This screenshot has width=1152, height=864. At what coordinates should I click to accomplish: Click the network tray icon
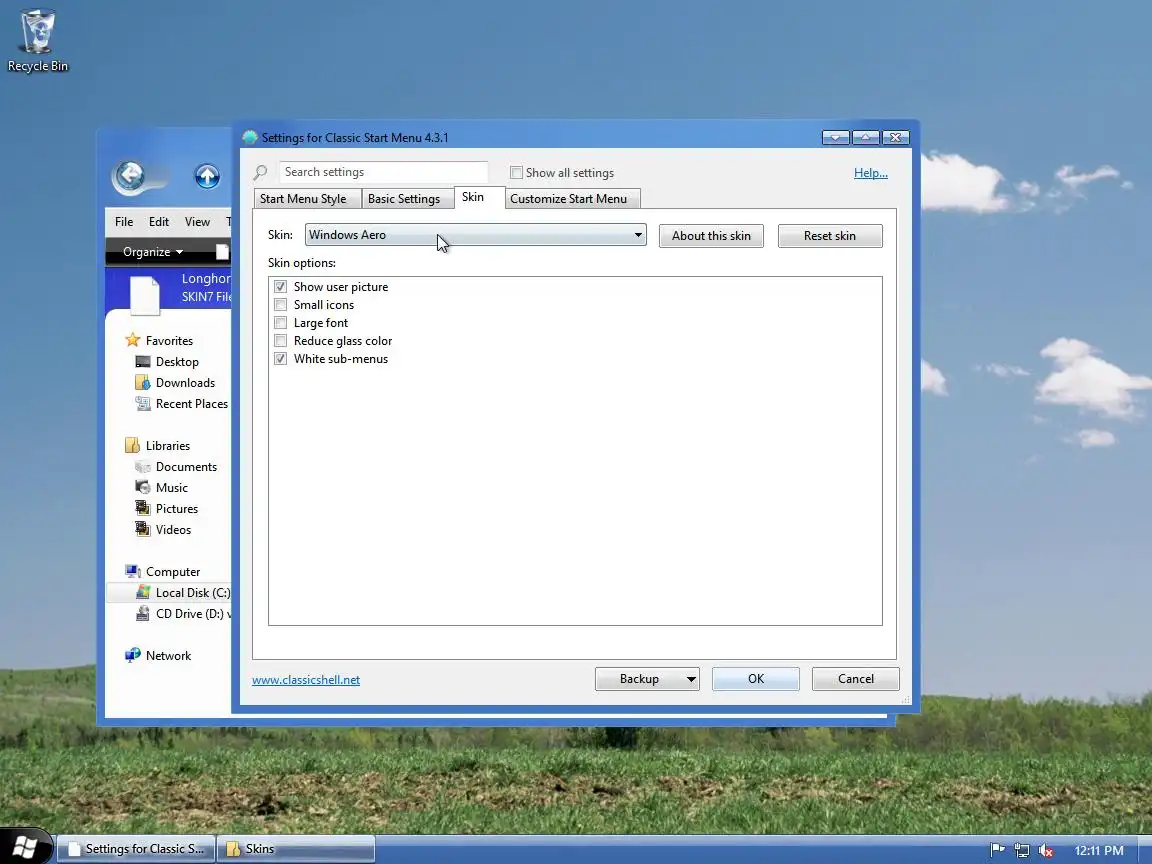pyautogui.click(x=1021, y=850)
